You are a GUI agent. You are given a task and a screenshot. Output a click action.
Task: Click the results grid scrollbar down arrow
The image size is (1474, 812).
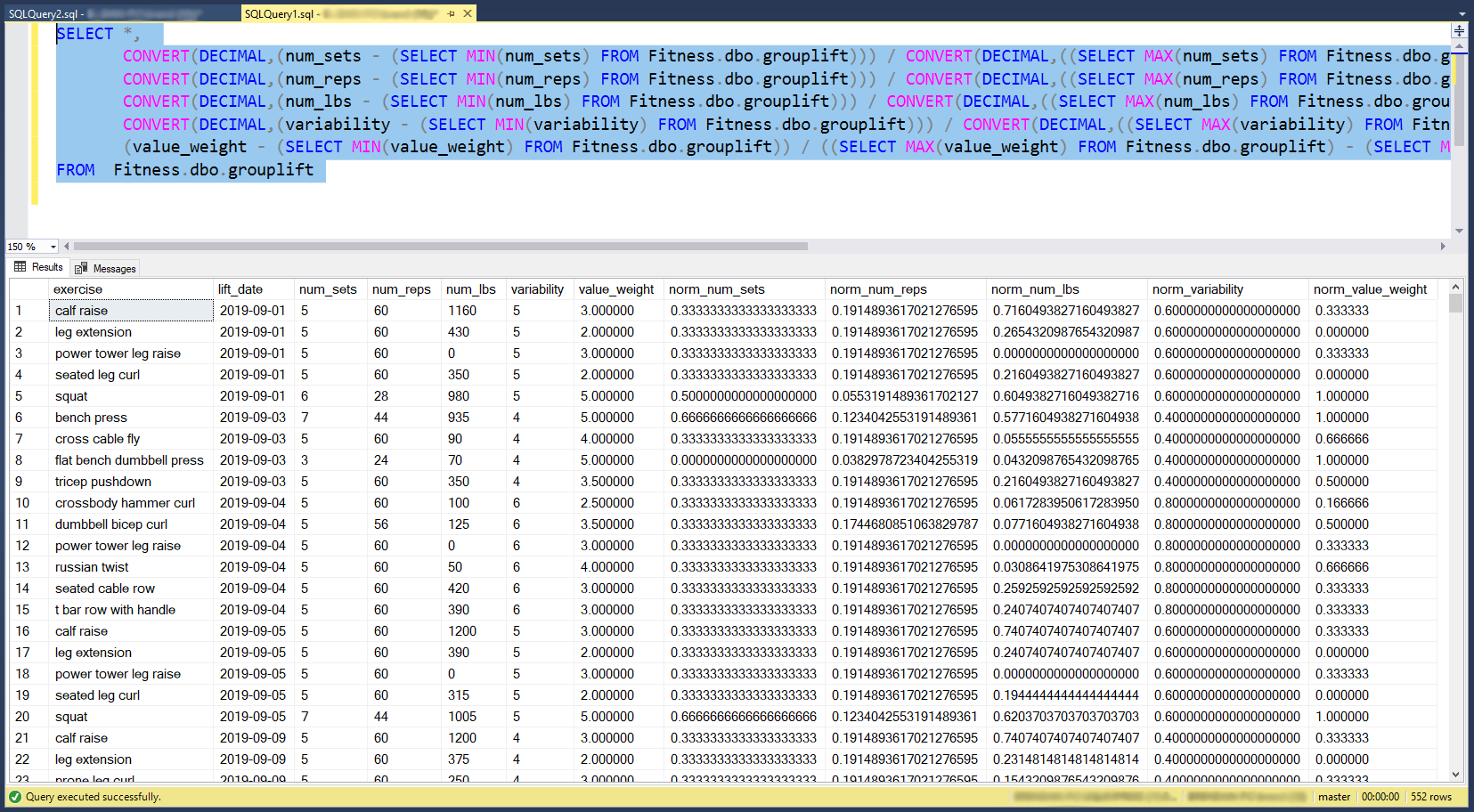(1456, 775)
